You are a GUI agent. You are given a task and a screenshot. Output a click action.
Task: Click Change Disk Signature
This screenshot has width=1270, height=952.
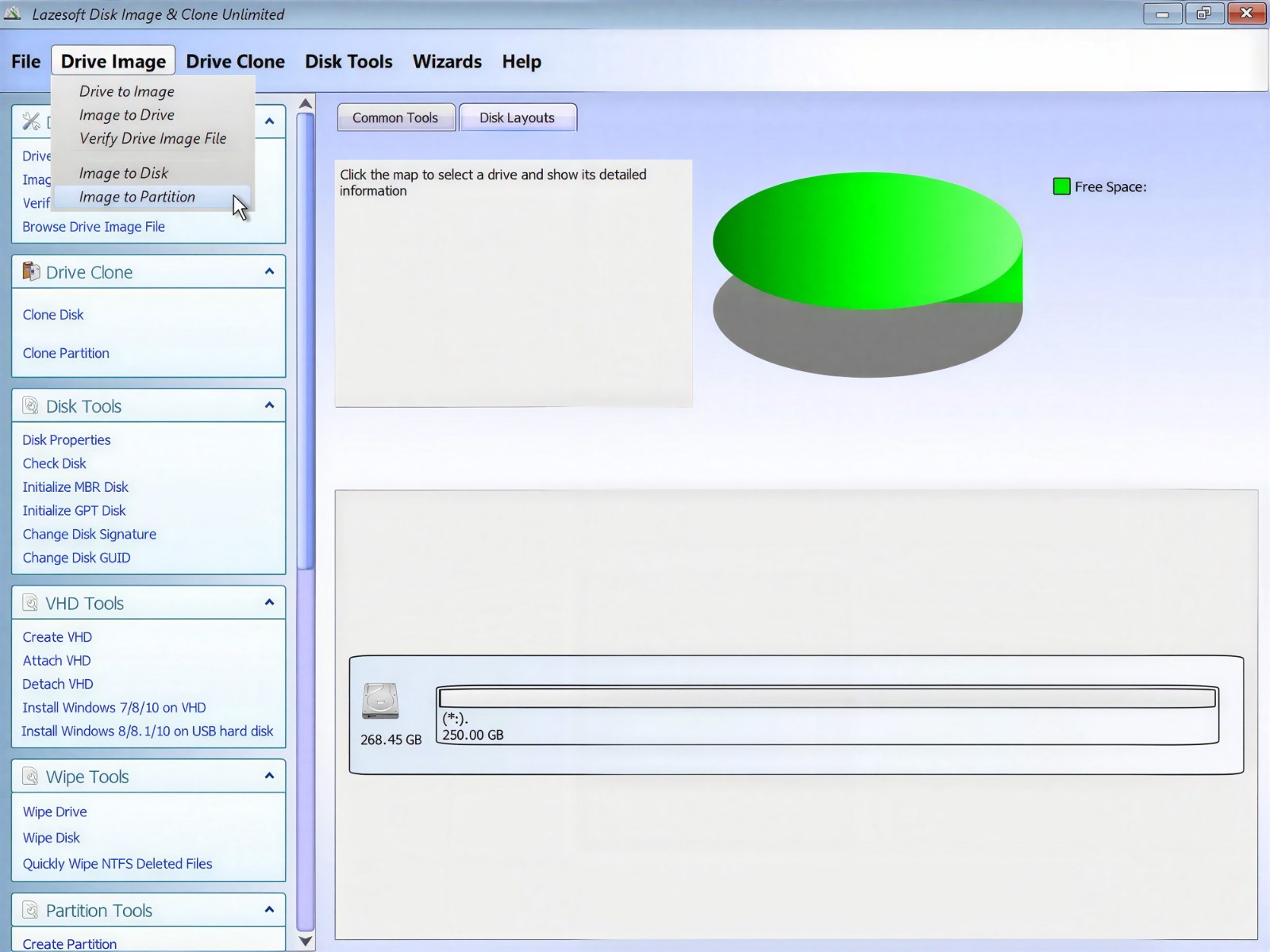click(x=89, y=534)
